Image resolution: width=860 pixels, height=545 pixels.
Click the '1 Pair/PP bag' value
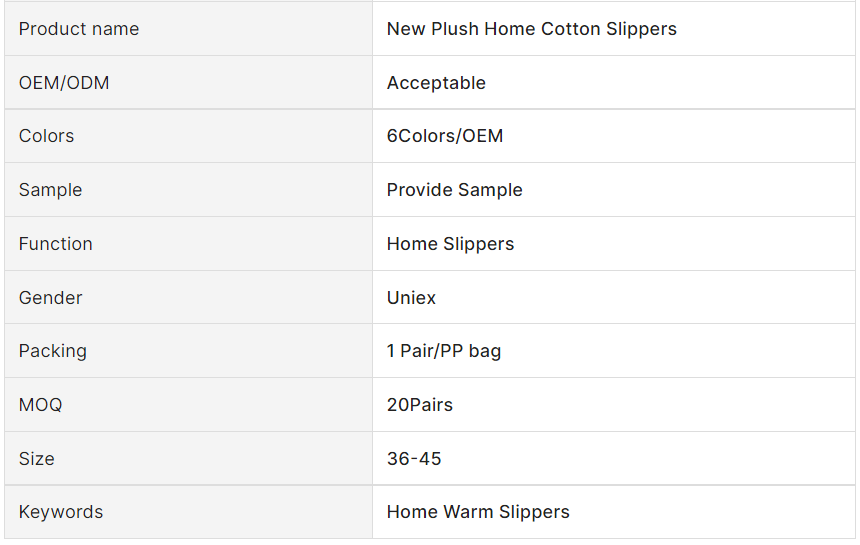(x=444, y=351)
